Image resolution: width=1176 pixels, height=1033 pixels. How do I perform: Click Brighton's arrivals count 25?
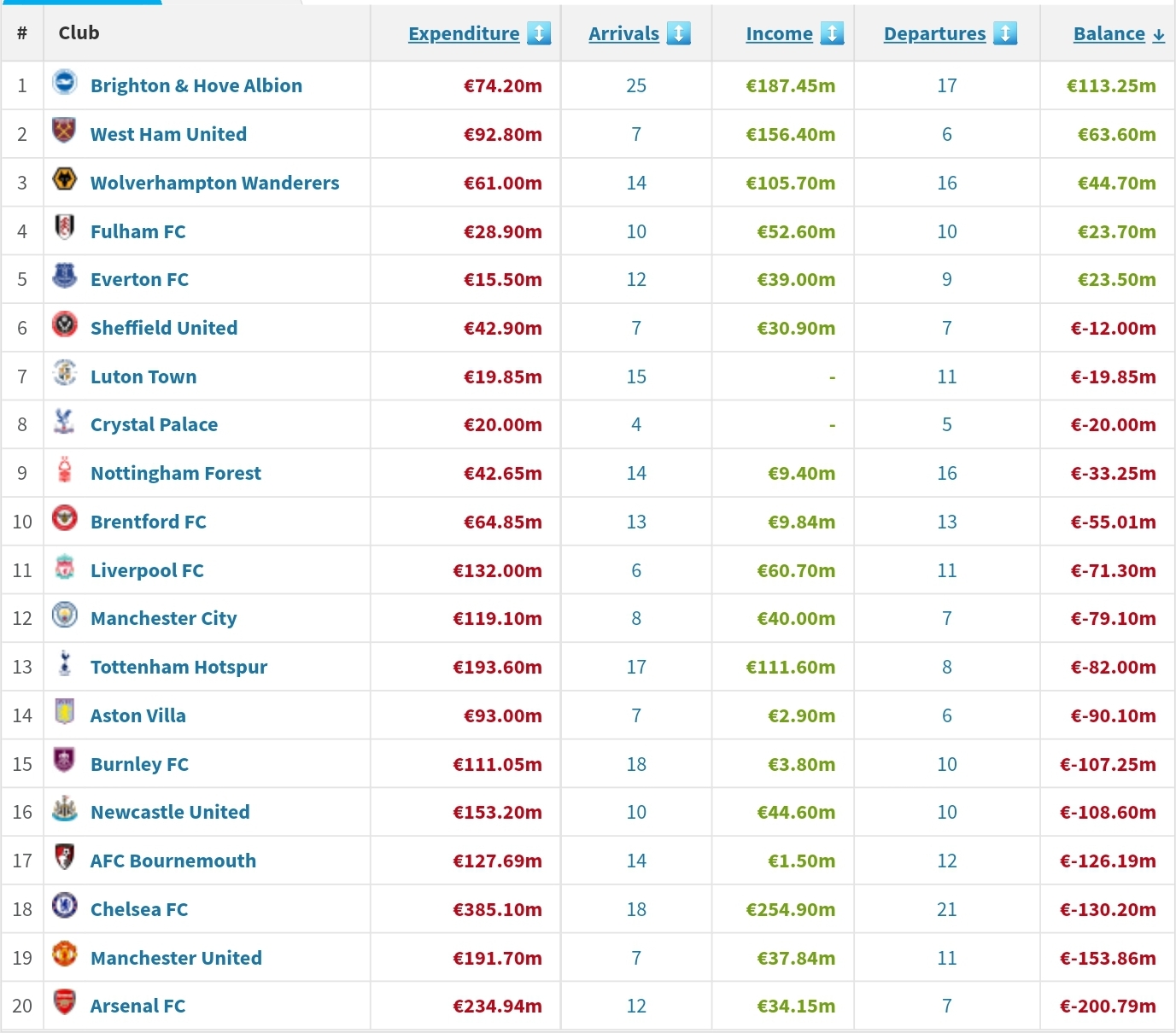(636, 85)
